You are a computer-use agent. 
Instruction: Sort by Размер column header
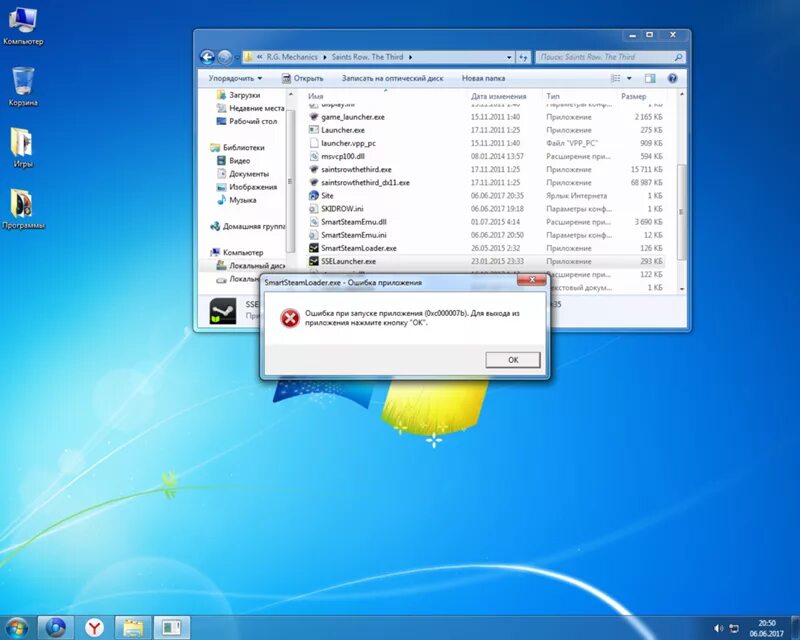click(x=634, y=96)
